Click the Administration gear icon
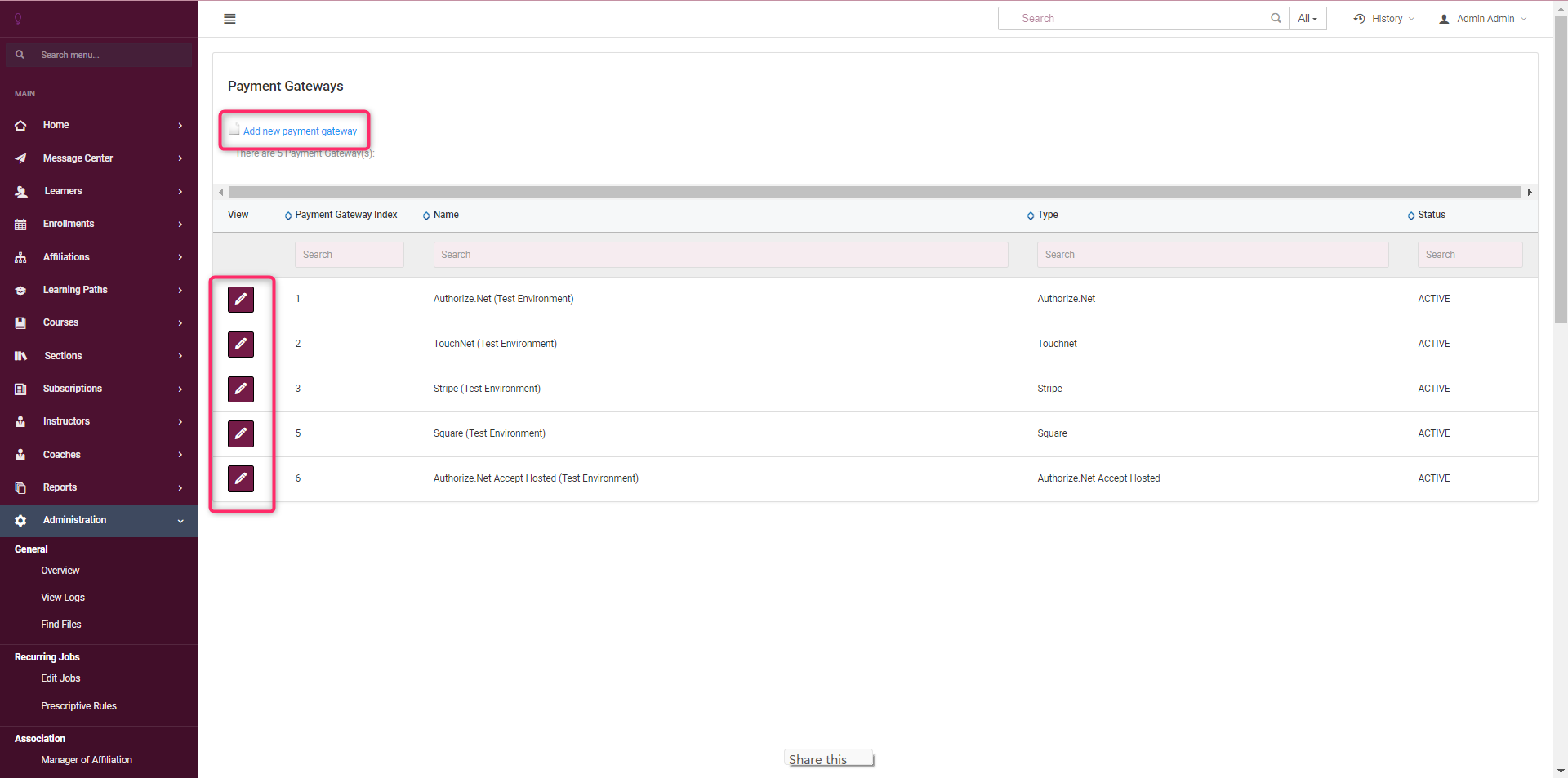The width and height of the screenshot is (1568, 778). pyautogui.click(x=20, y=520)
